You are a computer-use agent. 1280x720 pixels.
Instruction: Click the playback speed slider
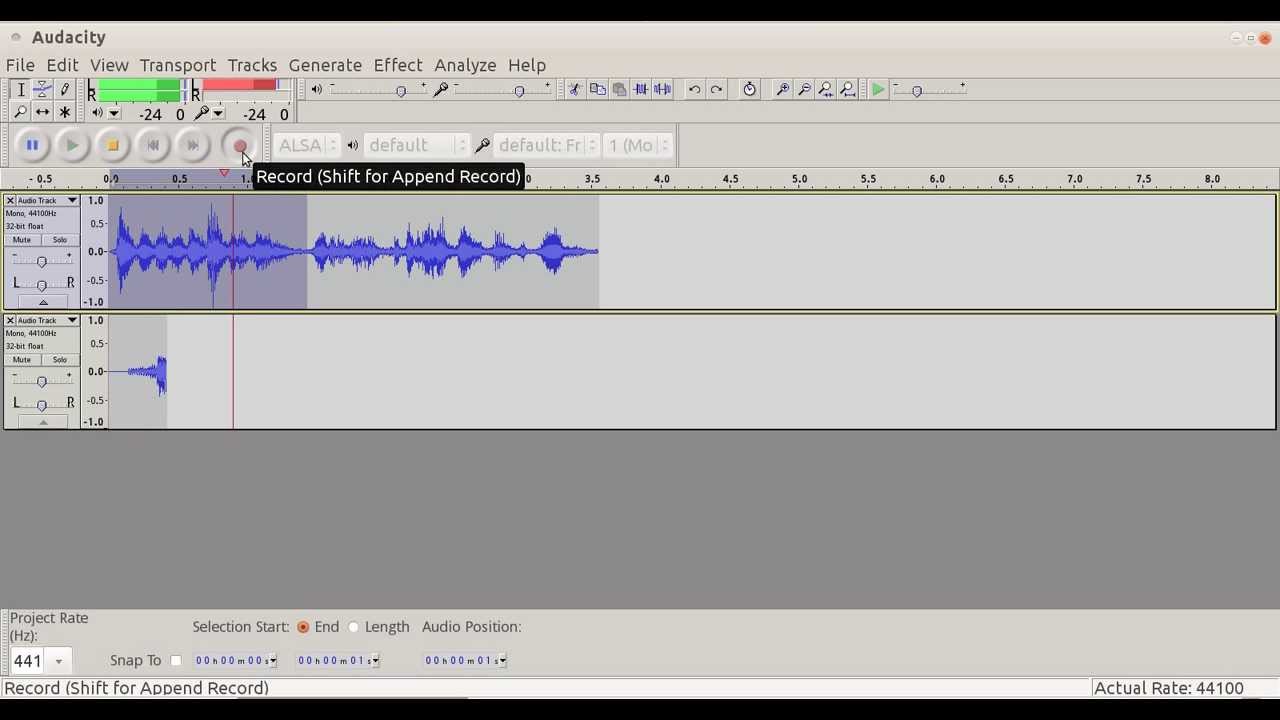[x=930, y=90]
